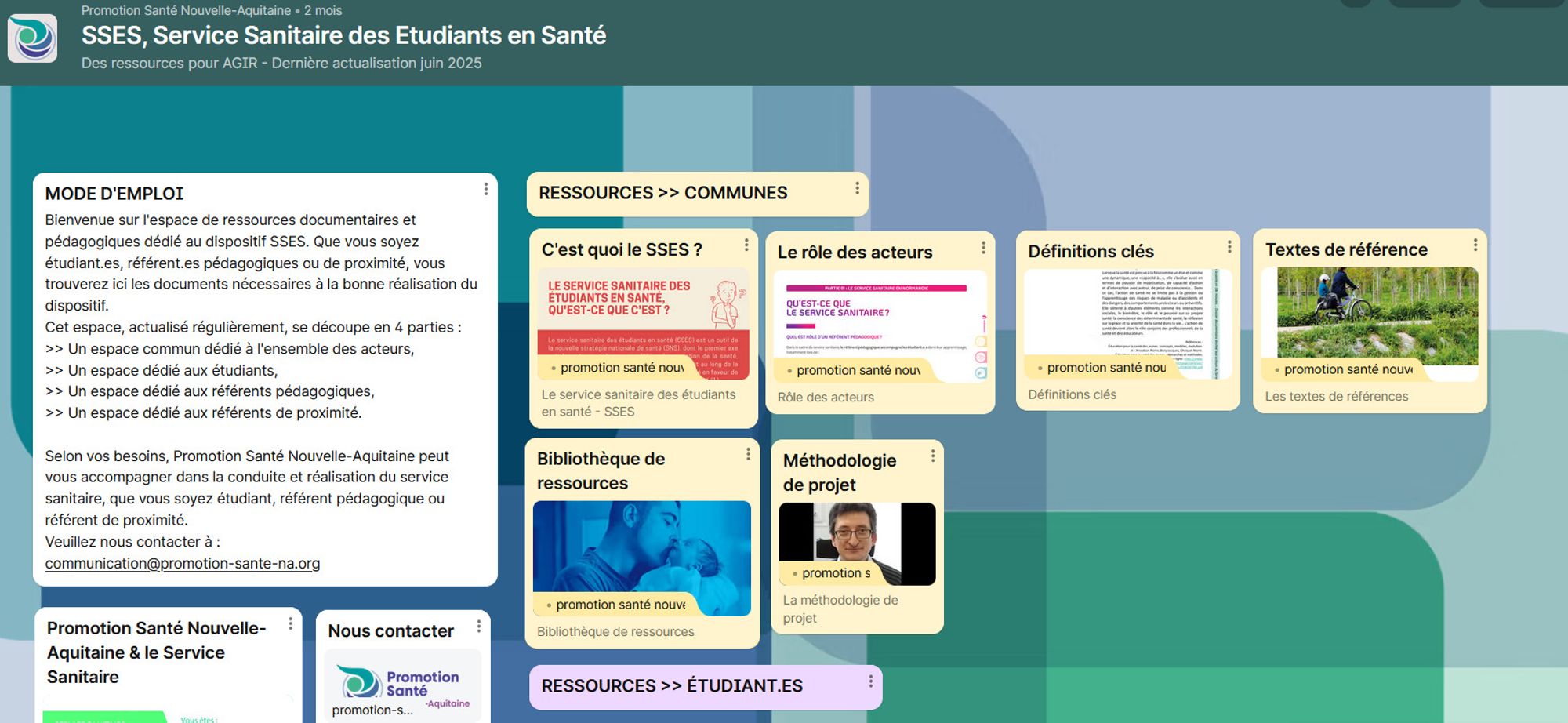Open options for Promotion Santé Nouvelle-Aquitaine & le Service Sanitaire card

point(290,623)
